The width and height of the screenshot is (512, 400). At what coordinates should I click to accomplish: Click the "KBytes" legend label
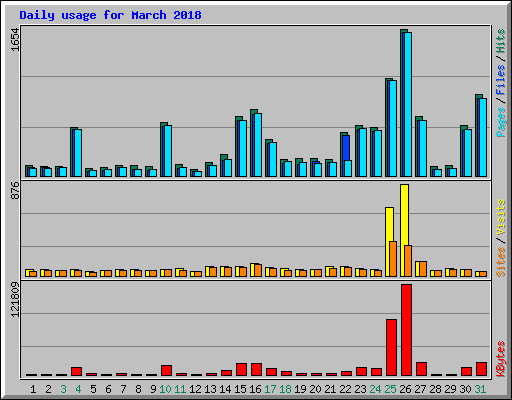[x=501, y=359]
